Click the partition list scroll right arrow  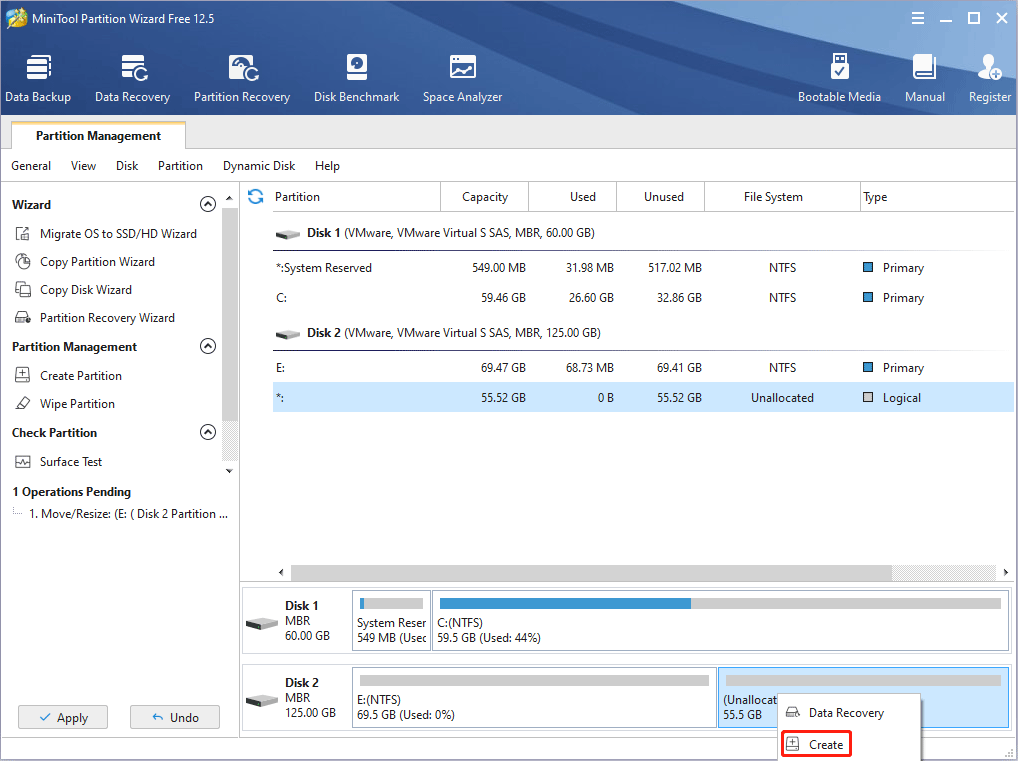[1006, 572]
